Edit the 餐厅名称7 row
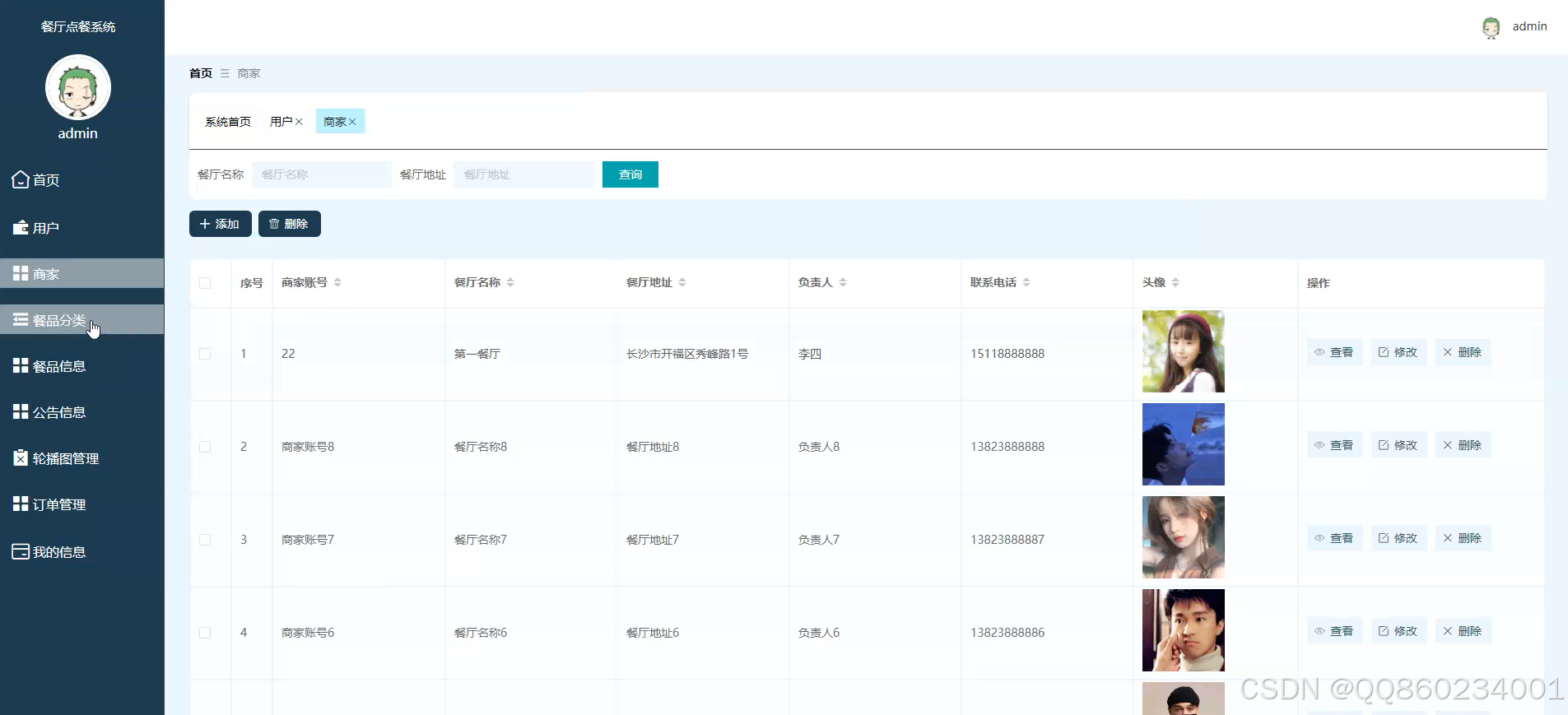Viewport: 1568px width, 715px height. (1398, 538)
